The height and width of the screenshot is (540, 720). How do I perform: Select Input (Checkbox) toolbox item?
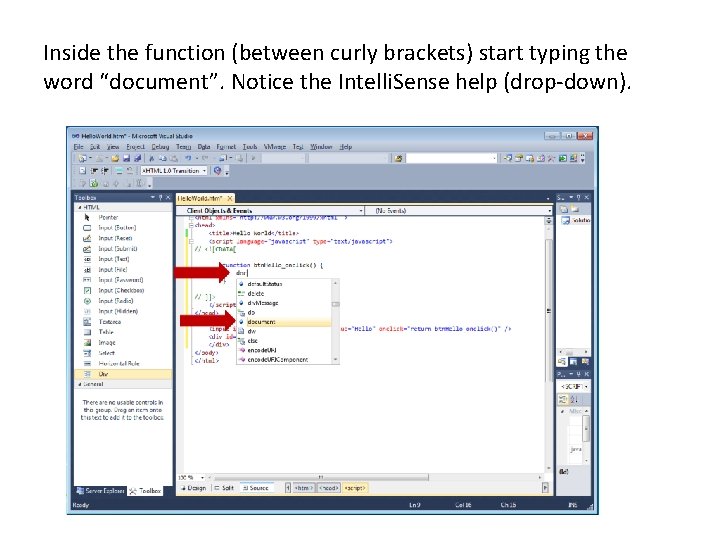pos(123,291)
